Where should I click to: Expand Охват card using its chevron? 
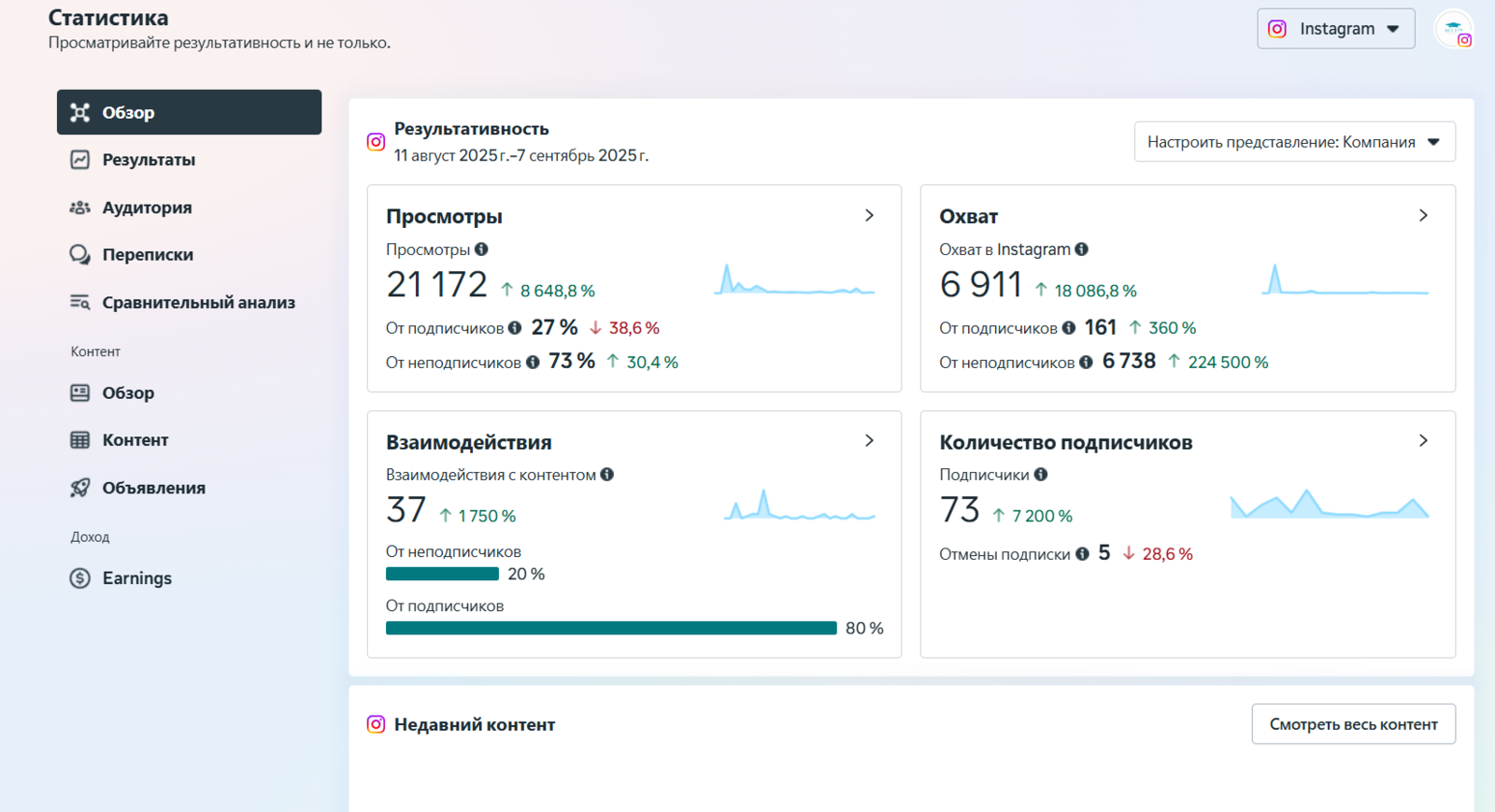[1423, 216]
